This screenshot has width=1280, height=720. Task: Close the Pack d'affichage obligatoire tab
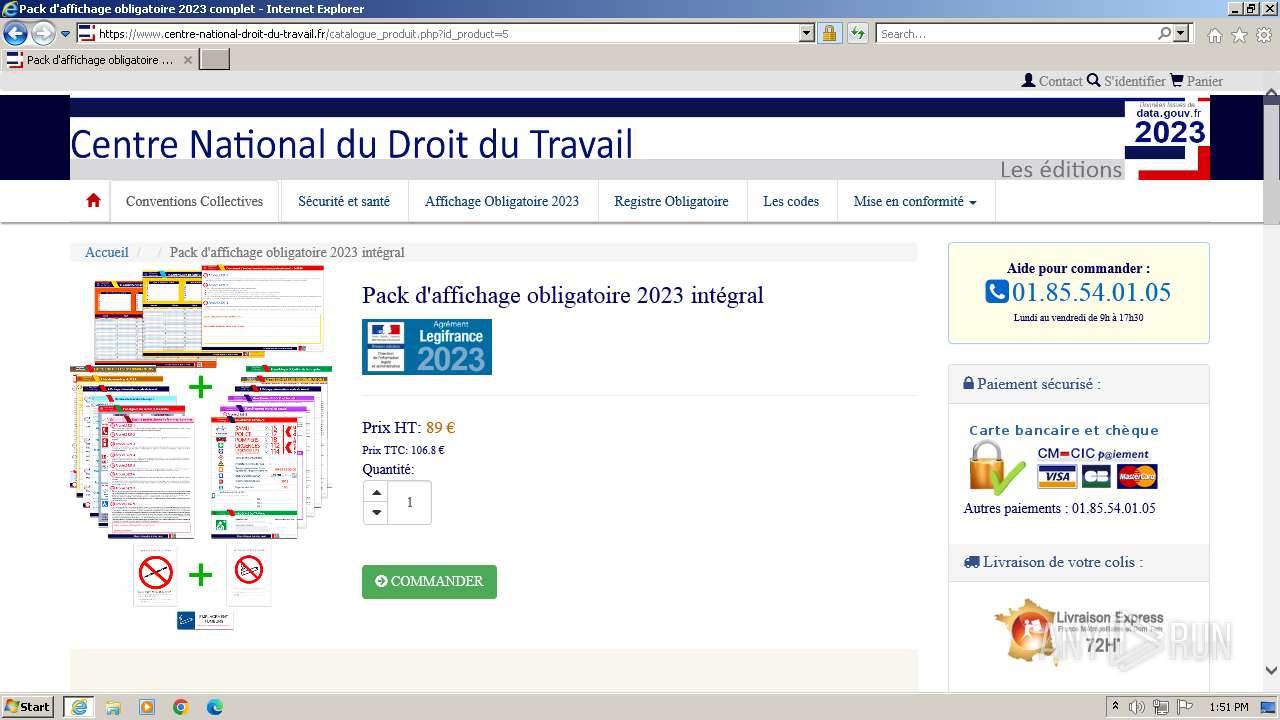(x=187, y=60)
